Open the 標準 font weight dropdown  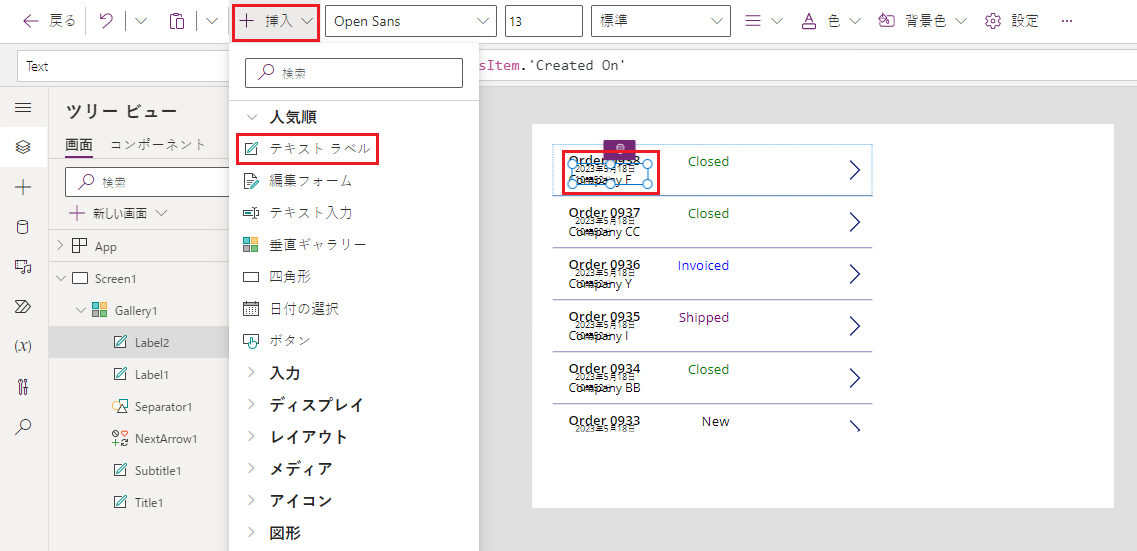tap(661, 21)
